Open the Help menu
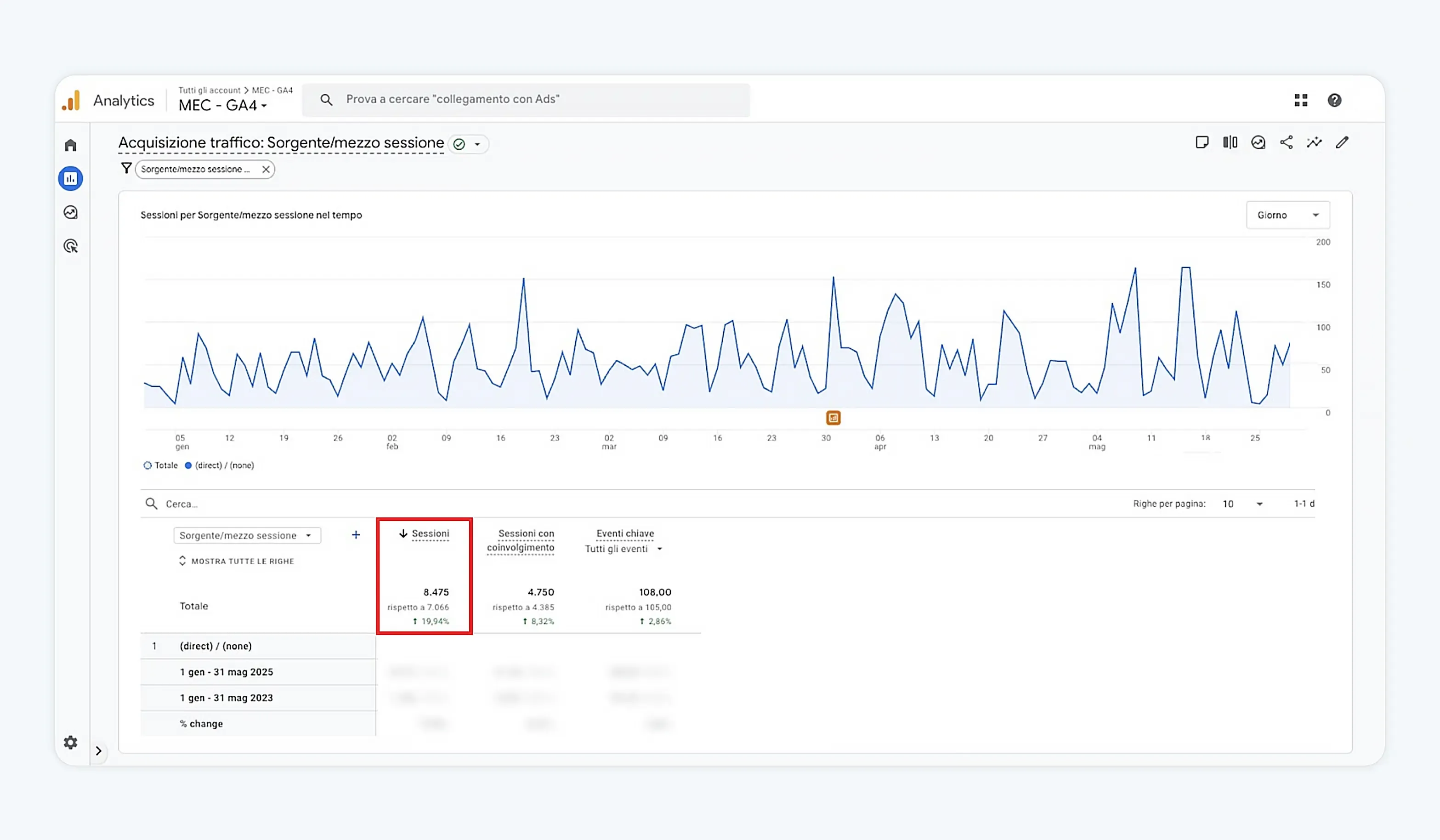 1334,101
